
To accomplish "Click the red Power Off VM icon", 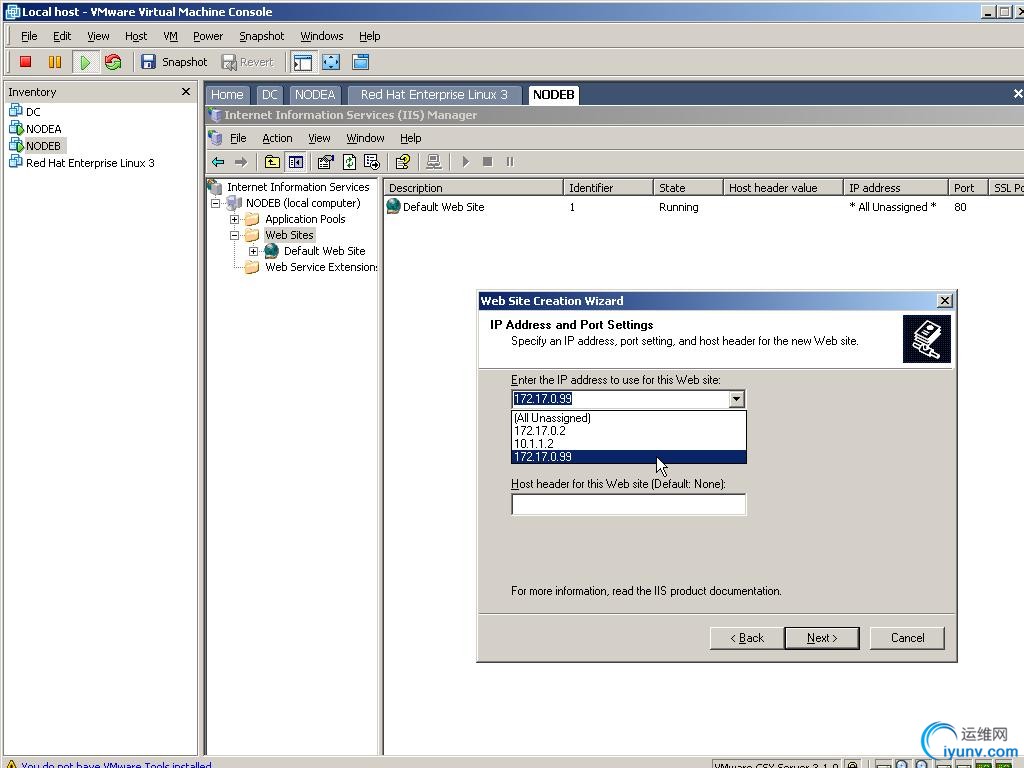I will 25,62.
